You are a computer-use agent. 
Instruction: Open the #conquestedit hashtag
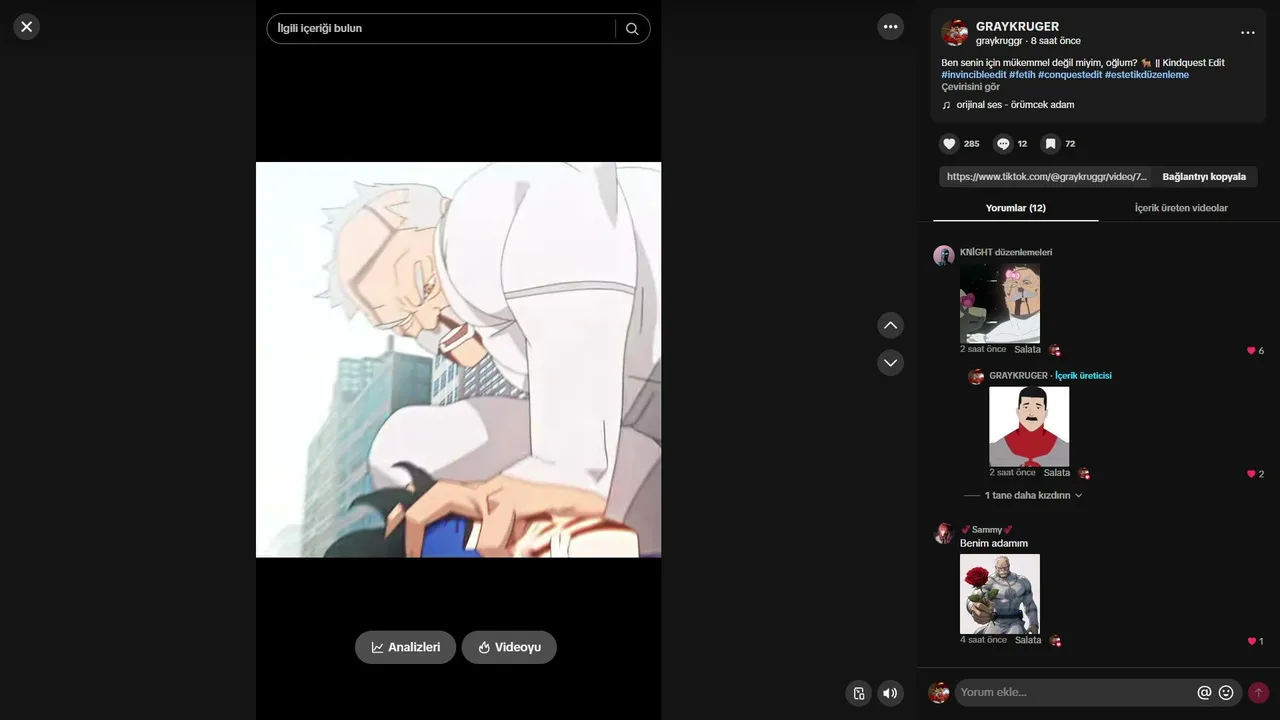point(1070,75)
